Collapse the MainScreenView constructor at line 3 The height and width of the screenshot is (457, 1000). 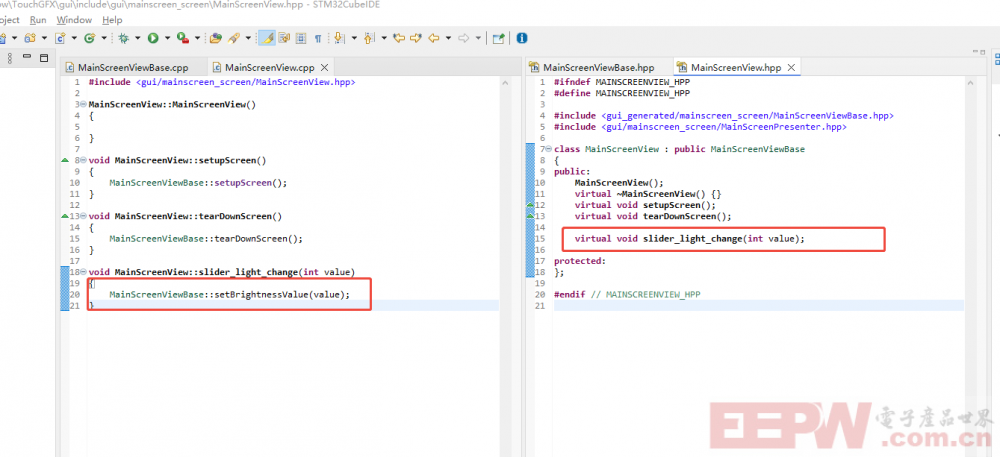pos(84,104)
